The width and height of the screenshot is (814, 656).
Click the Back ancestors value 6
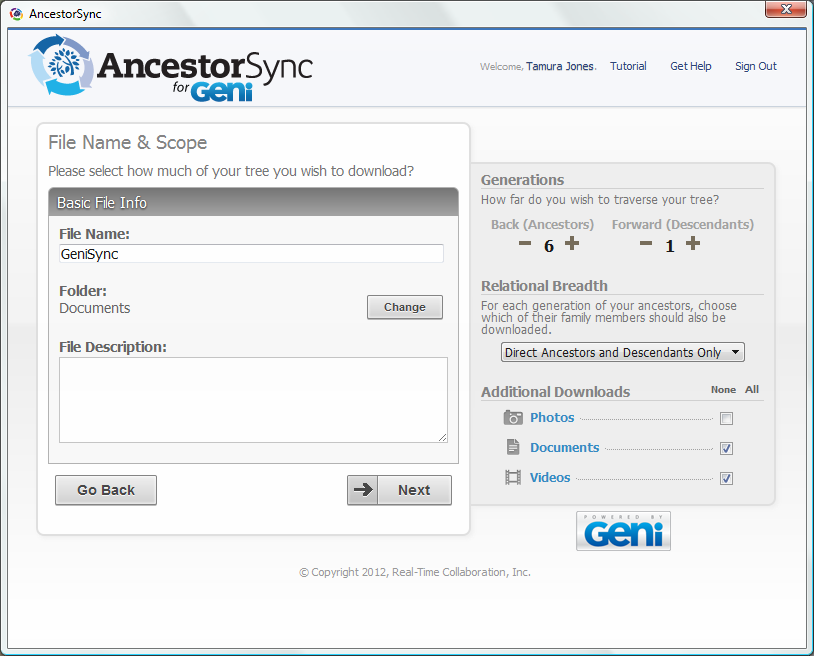coord(549,246)
